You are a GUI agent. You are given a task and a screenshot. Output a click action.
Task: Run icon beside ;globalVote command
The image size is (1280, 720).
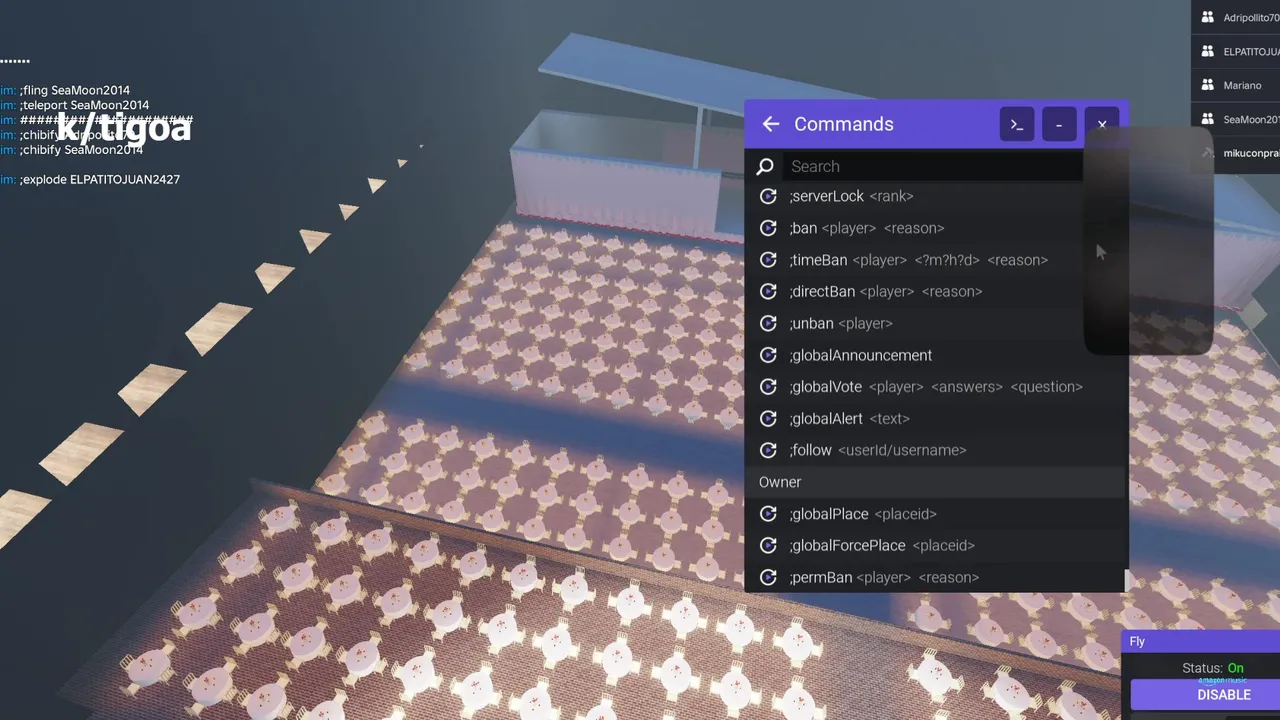click(768, 387)
